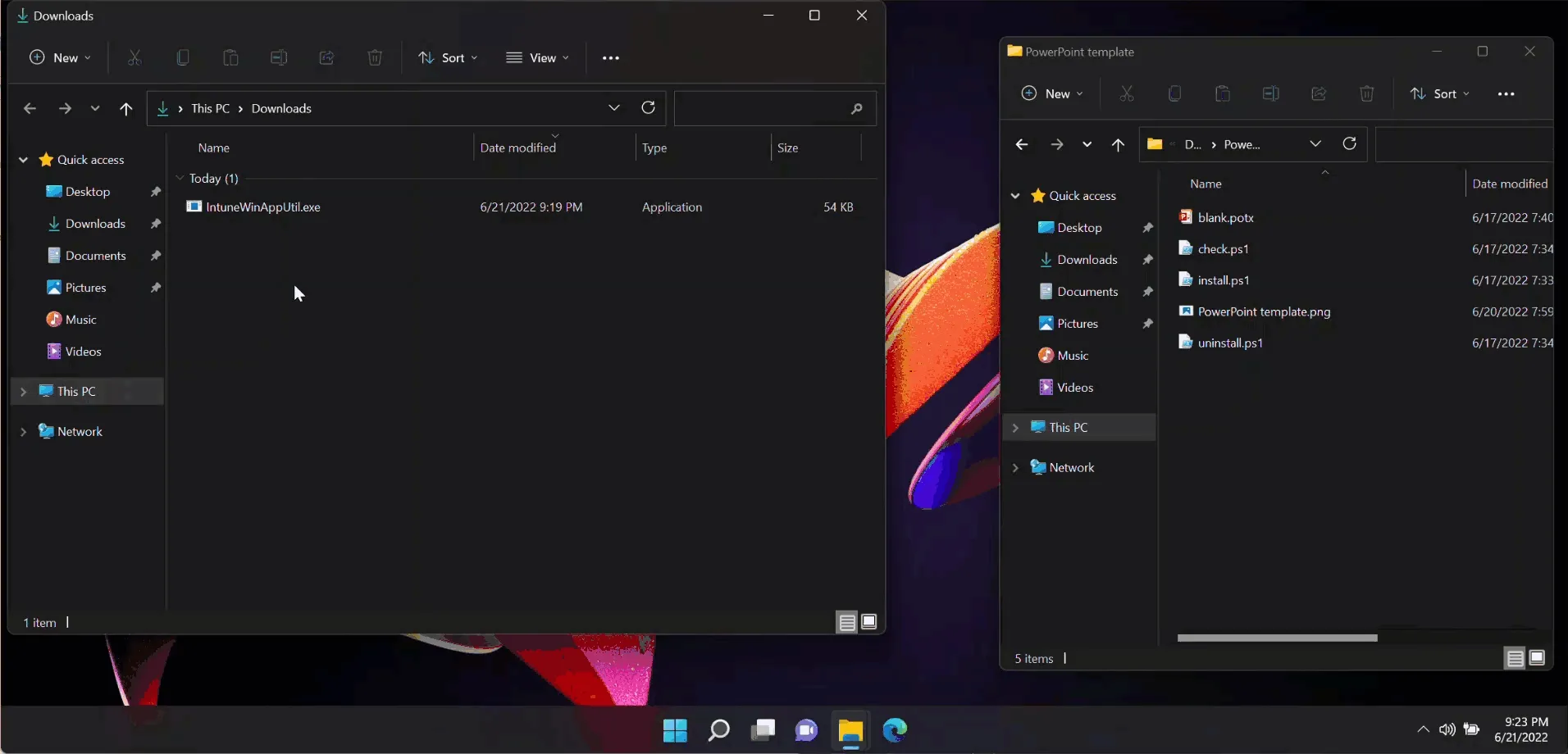Open View dropdown in Downloads window
Screen dimensions: 1568x754
537,57
